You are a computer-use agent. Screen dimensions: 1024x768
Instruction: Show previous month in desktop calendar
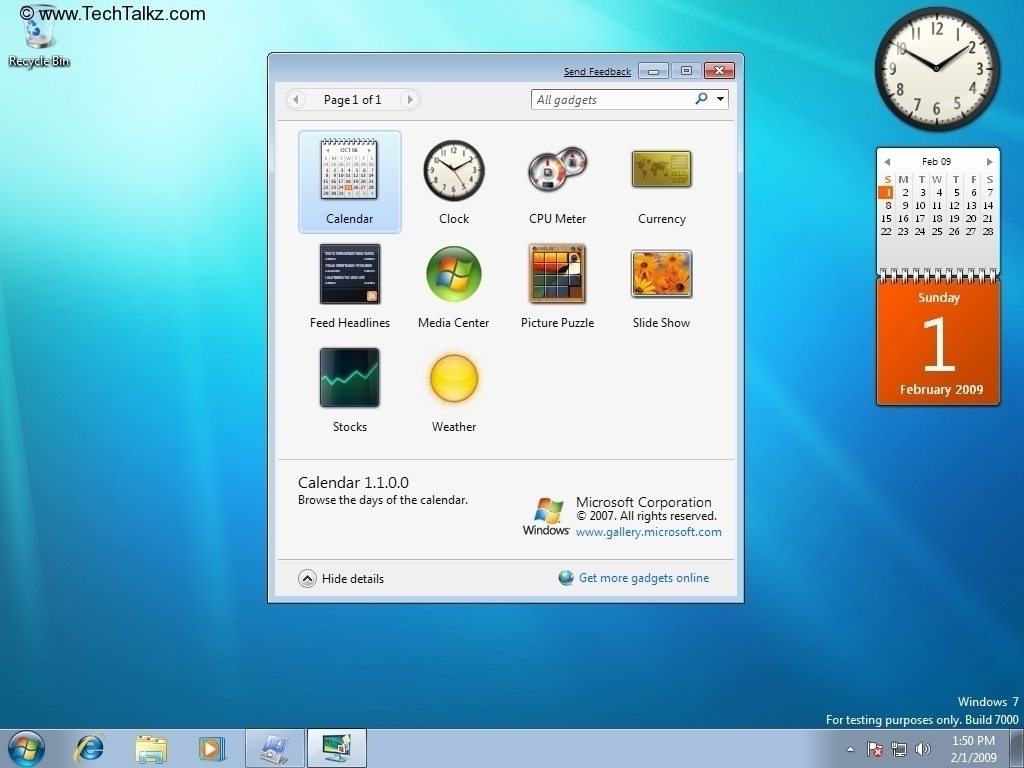tap(887, 161)
